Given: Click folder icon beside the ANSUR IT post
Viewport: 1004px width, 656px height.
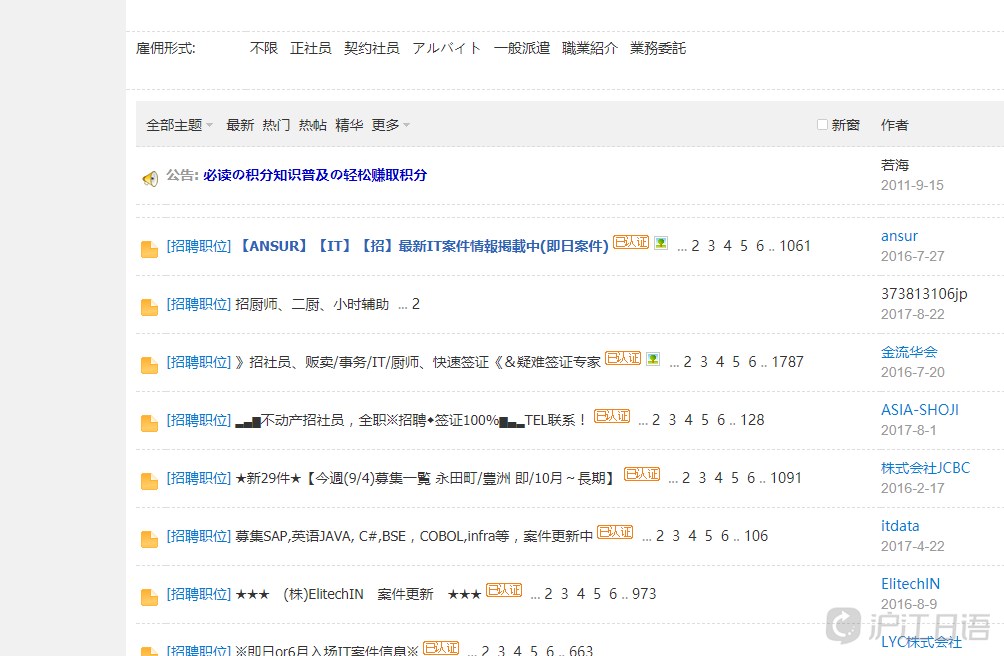Looking at the screenshot, I should pyautogui.click(x=150, y=249).
